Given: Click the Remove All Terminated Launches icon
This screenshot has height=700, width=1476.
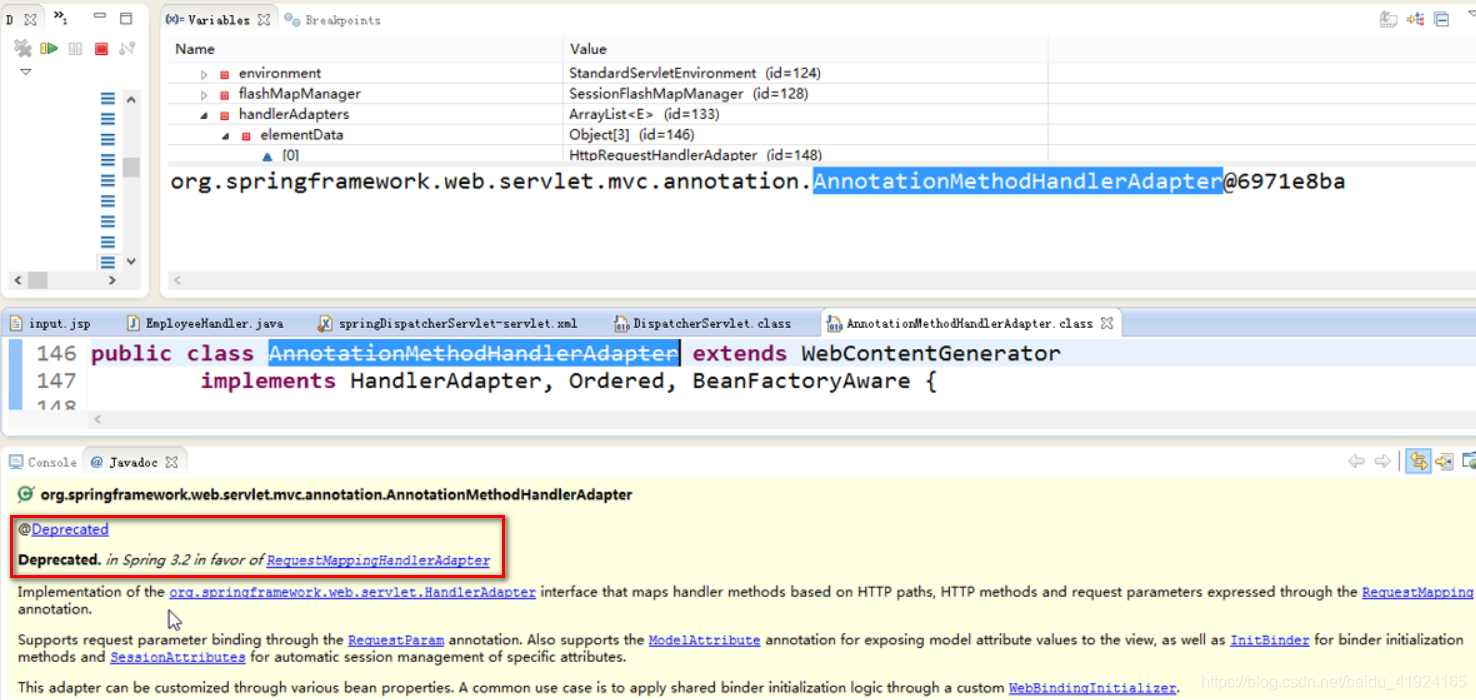Looking at the screenshot, I should coord(22,48).
